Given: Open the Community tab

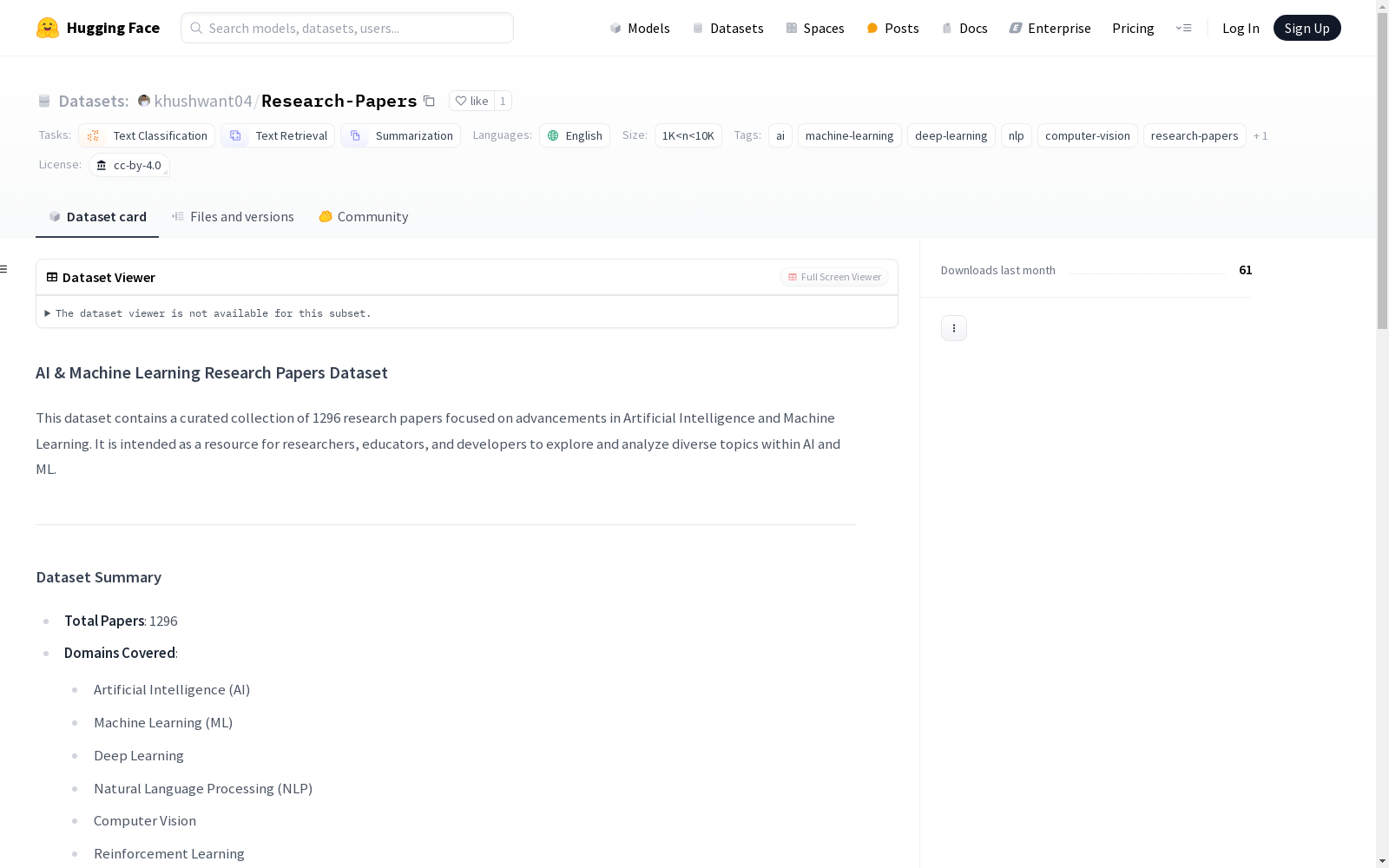Looking at the screenshot, I should click(363, 217).
